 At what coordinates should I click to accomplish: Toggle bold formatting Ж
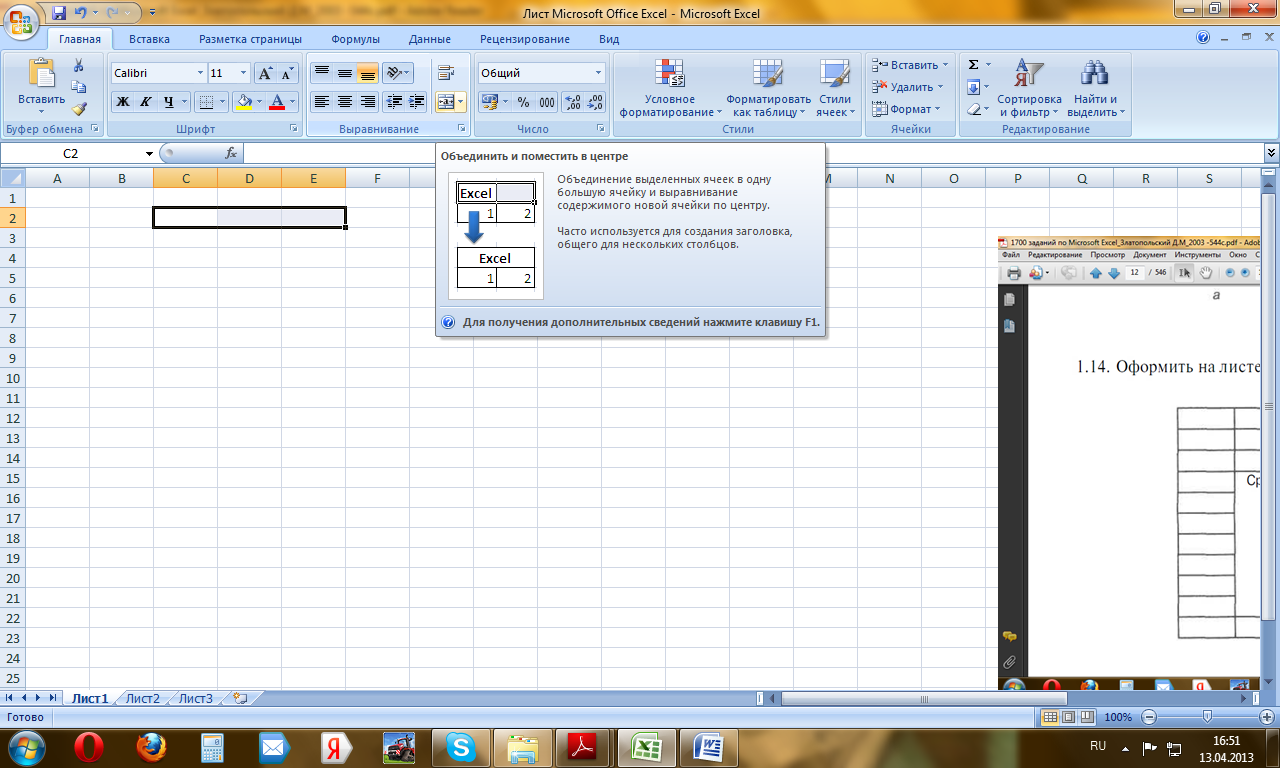122,102
